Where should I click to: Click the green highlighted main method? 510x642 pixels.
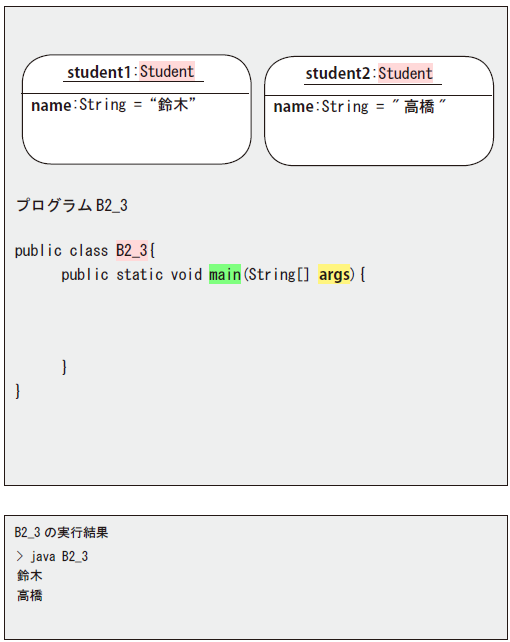click(x=225, y=274)
